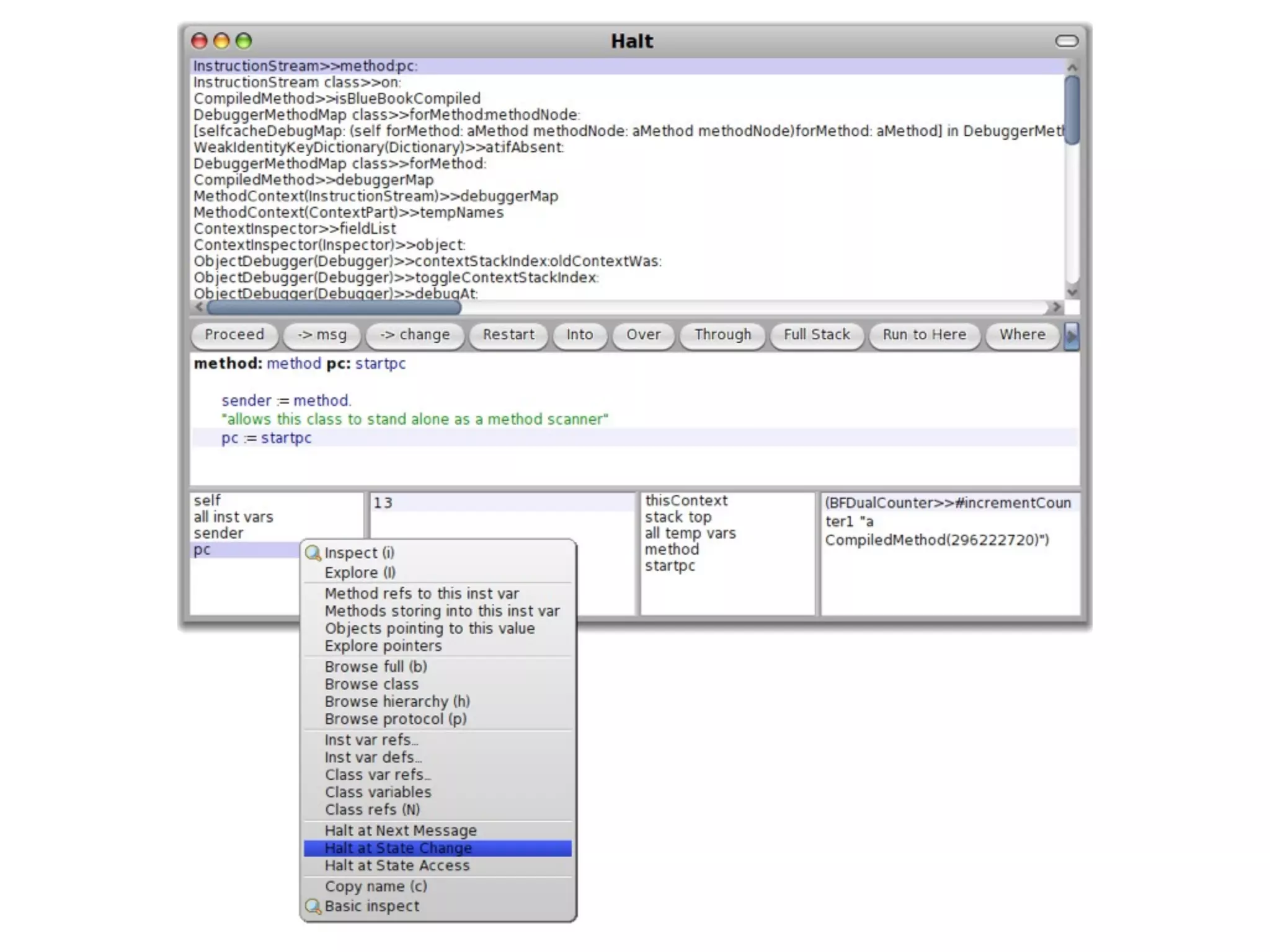Click the blue overflow arrow after Where button
The height and width of the screenshot is (952, 1270).
pos(1071,335)
